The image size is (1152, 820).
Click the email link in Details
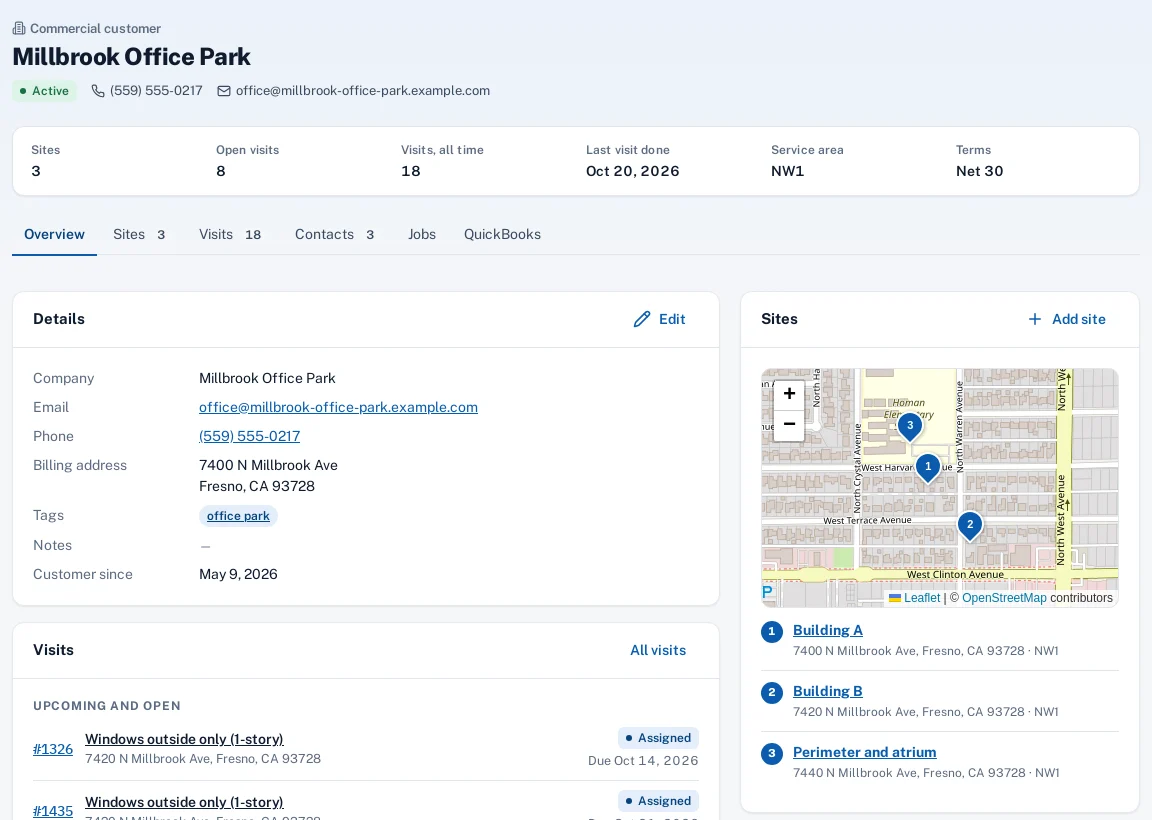(338, 407)
